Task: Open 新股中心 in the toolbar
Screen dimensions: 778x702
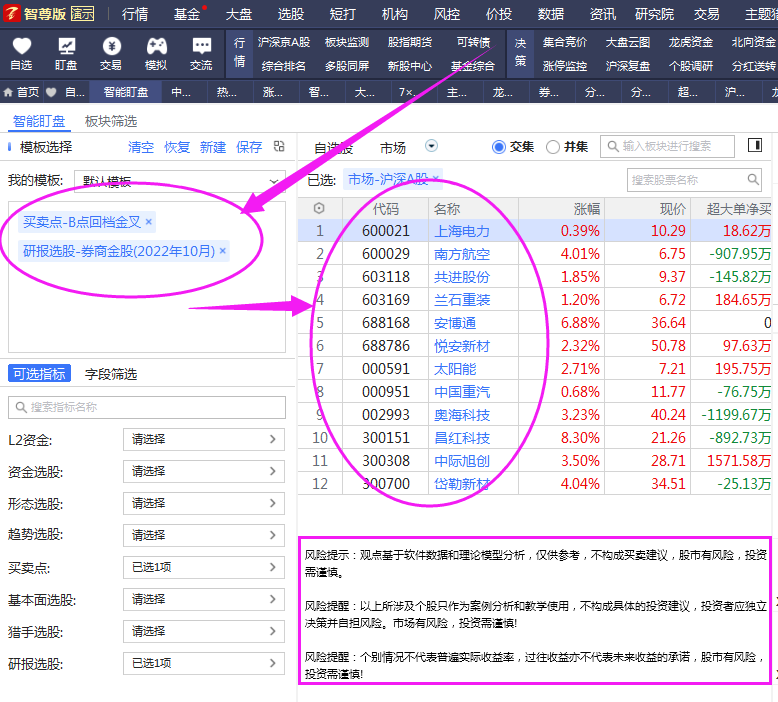Action: (410, 65)
